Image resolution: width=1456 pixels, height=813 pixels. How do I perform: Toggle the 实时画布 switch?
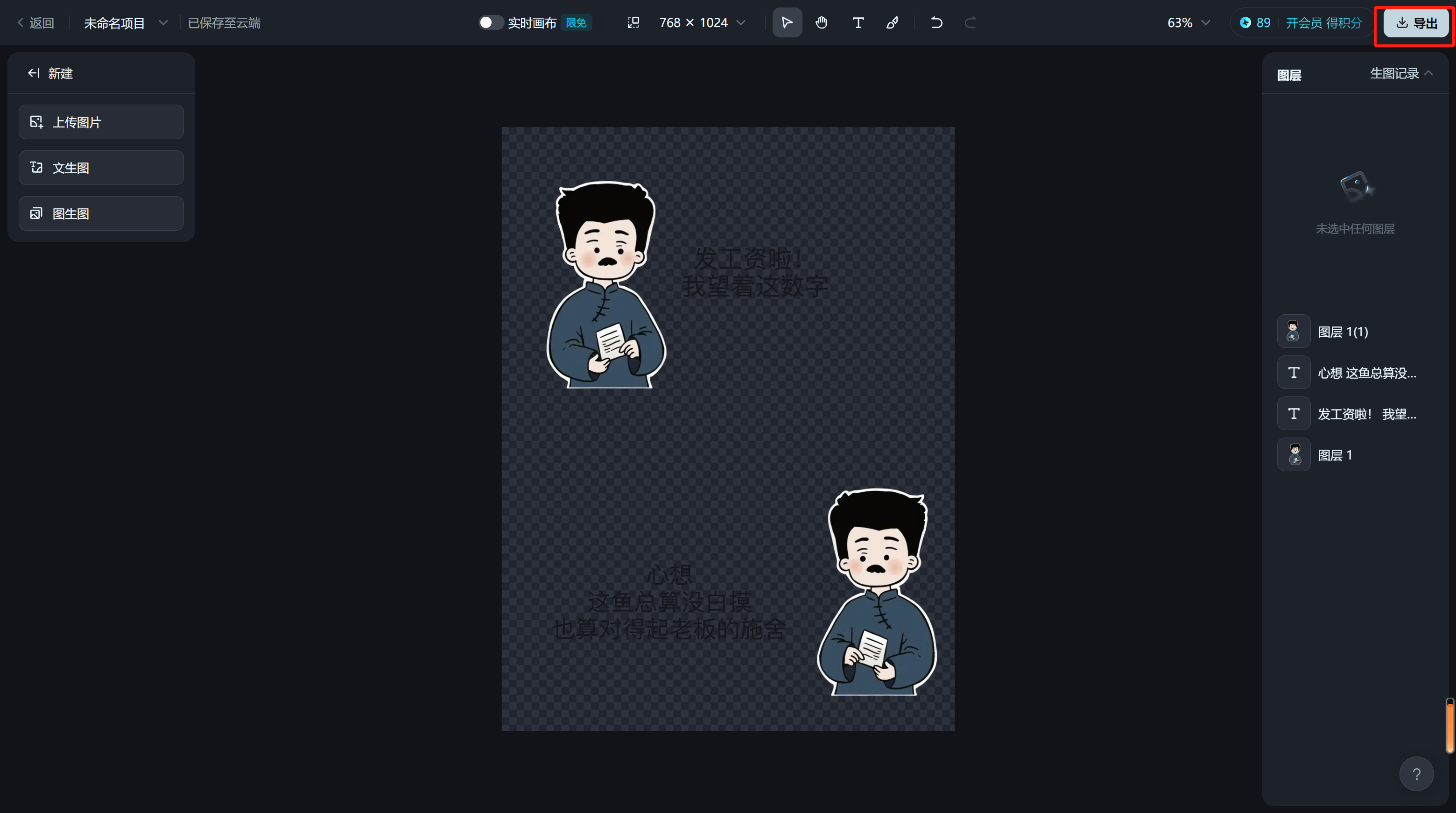click(490, 22)
